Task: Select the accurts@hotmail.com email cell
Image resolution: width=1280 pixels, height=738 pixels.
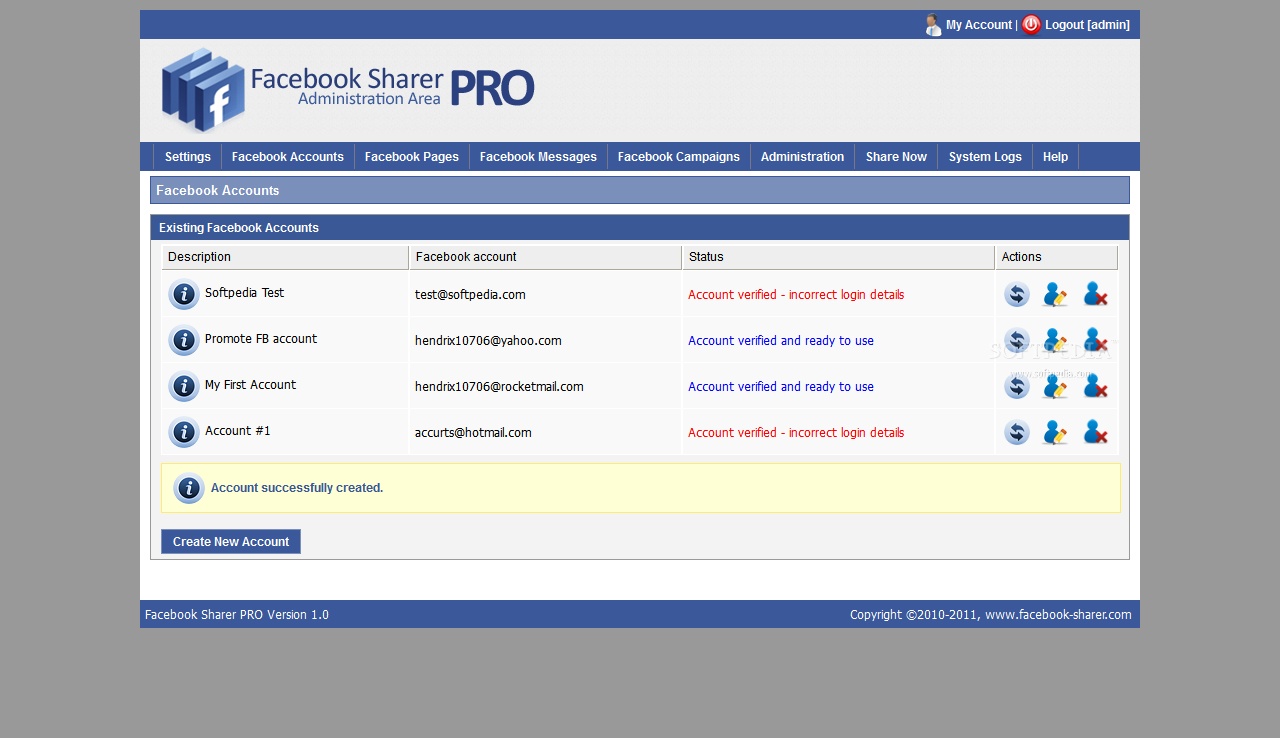Action: (x=473, y=433)
